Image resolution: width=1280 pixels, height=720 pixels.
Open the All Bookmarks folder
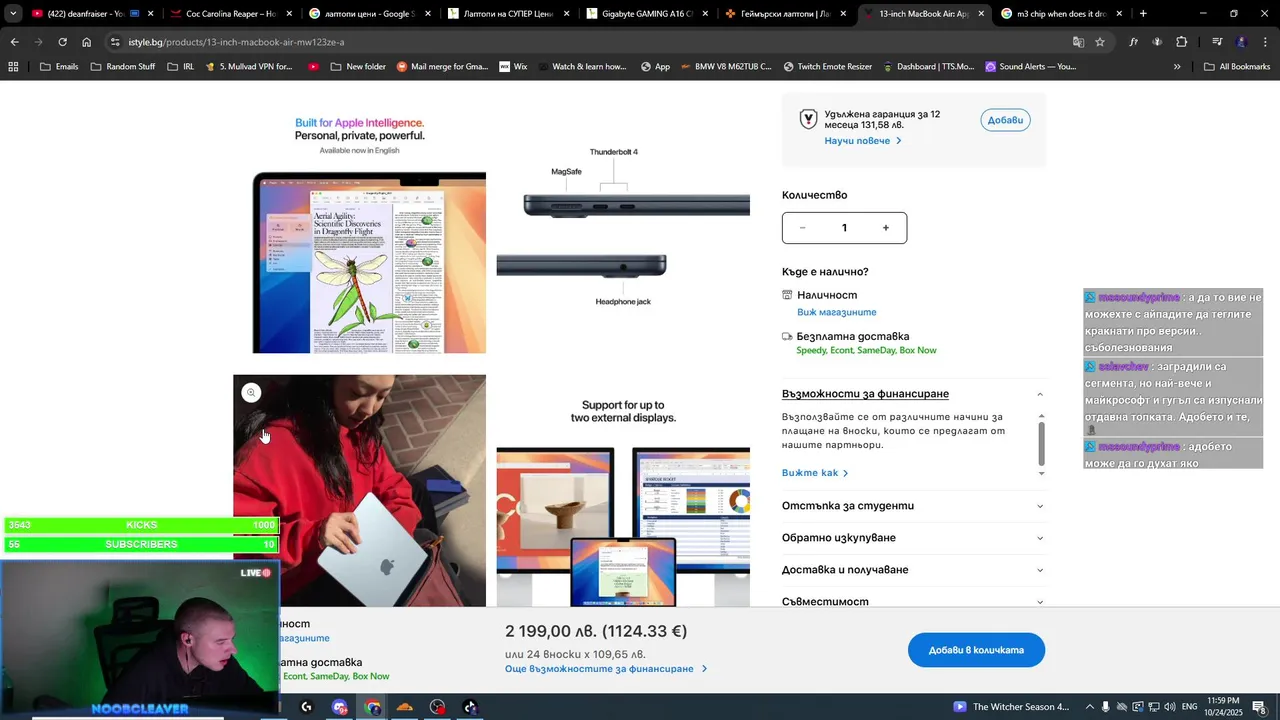coord(1237,67)
